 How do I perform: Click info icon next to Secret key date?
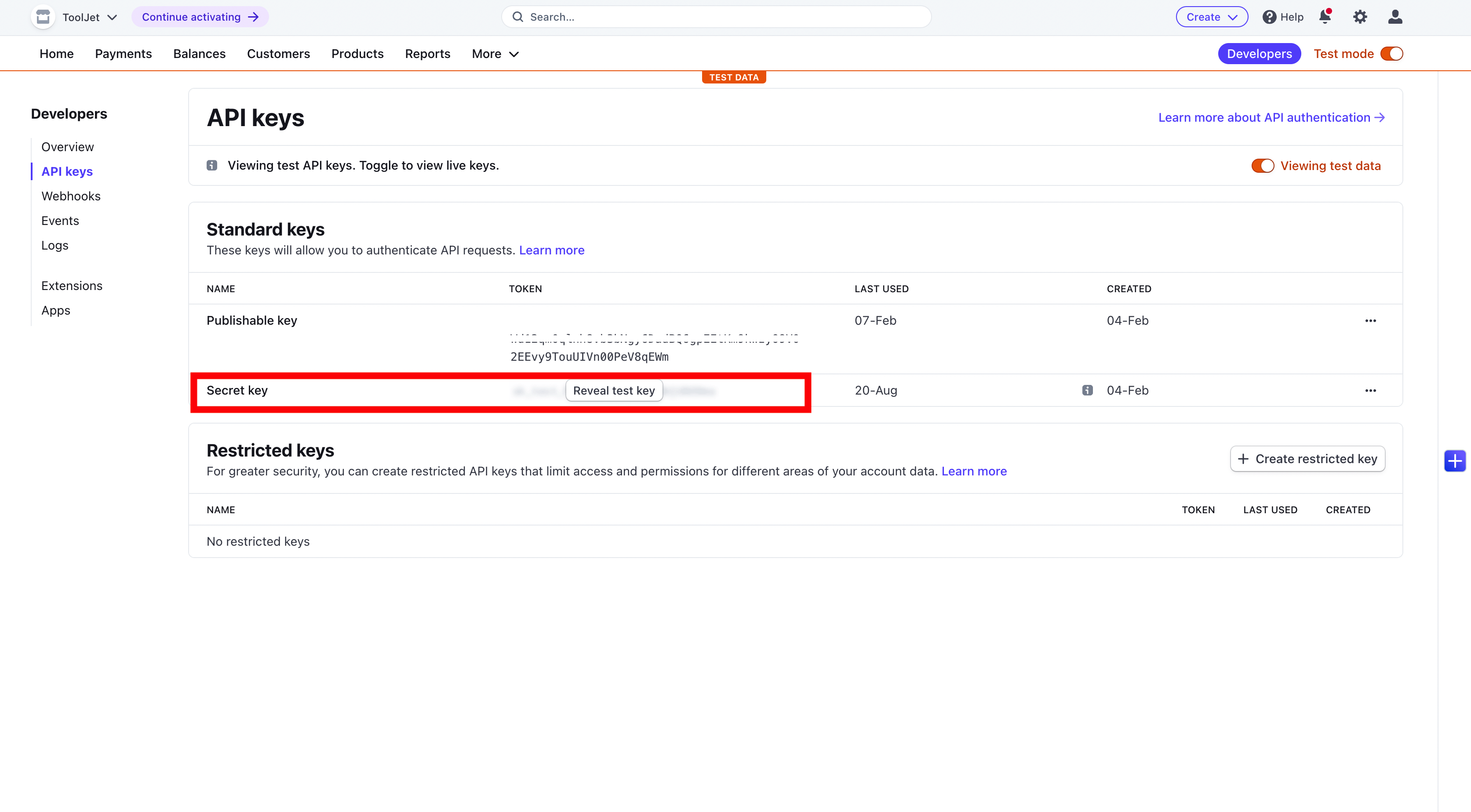point(1087,390)
